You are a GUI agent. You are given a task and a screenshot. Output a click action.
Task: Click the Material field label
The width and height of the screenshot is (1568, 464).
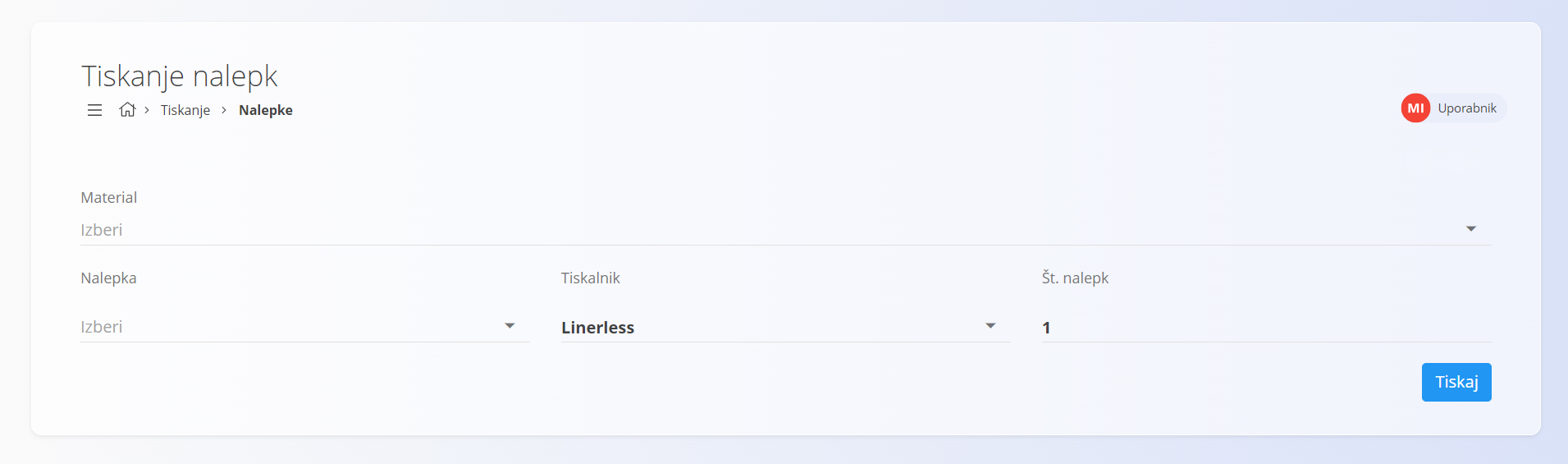pyautogui.click(x=109, y=197)
